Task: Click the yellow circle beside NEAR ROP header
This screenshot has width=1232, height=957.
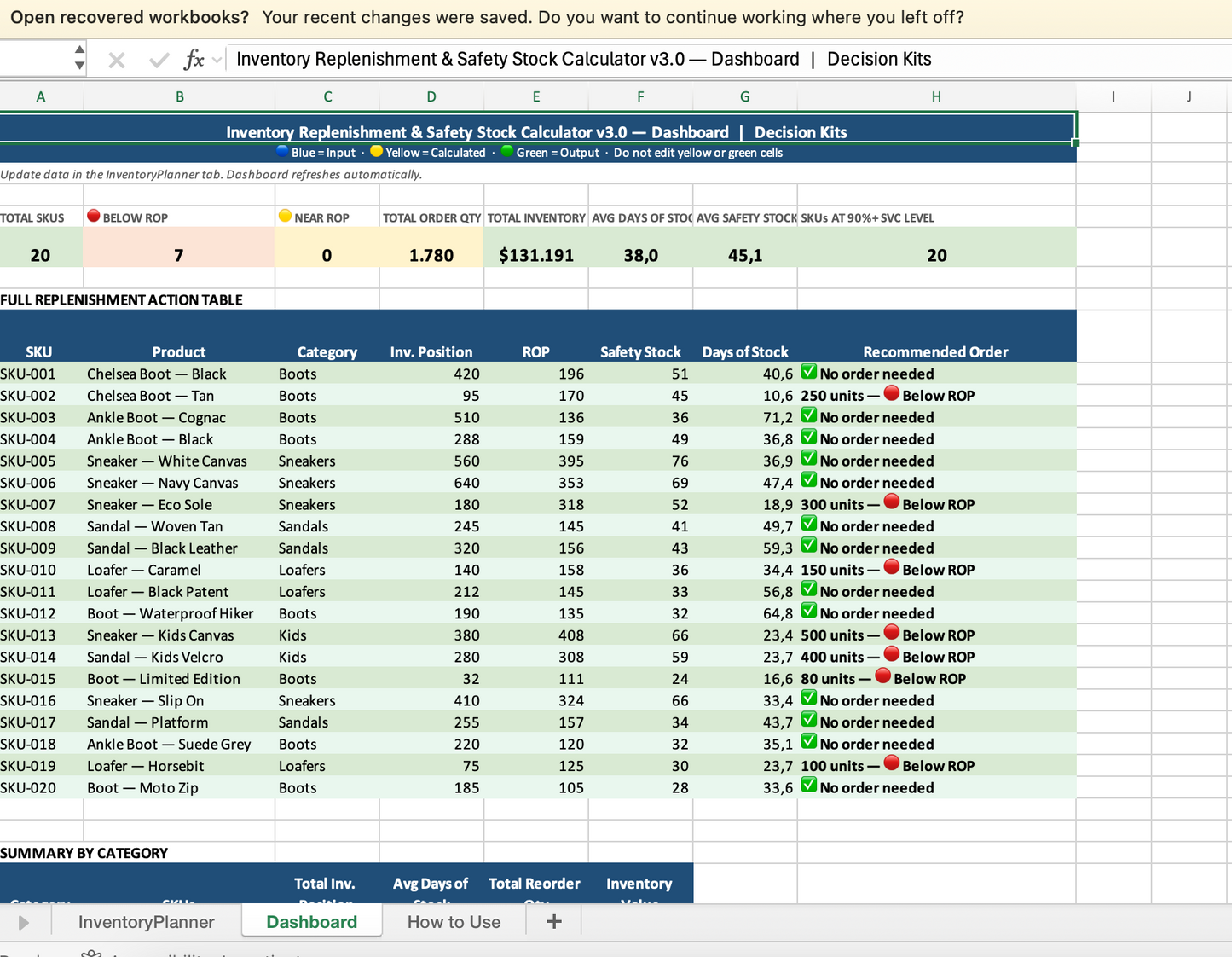Action: click(285, 217)
